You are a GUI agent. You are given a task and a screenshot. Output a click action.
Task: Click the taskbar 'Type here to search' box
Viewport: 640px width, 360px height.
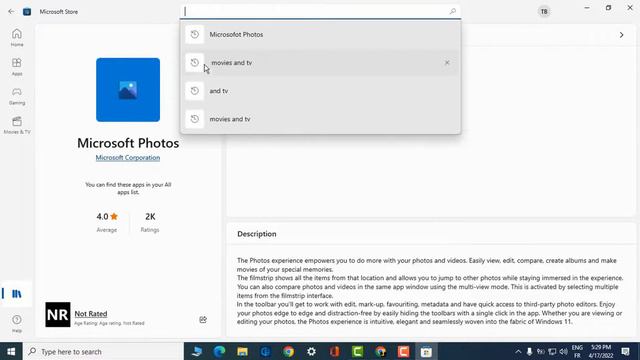103,351
